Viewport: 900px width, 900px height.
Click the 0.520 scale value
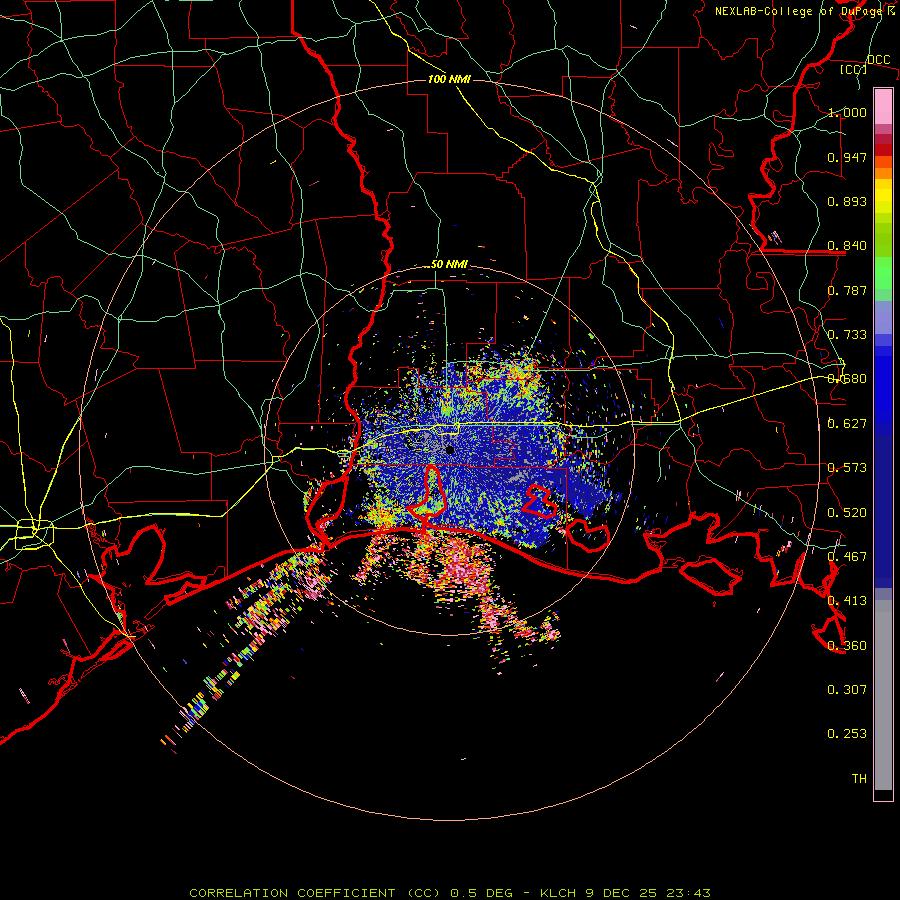tap(847, 513)
